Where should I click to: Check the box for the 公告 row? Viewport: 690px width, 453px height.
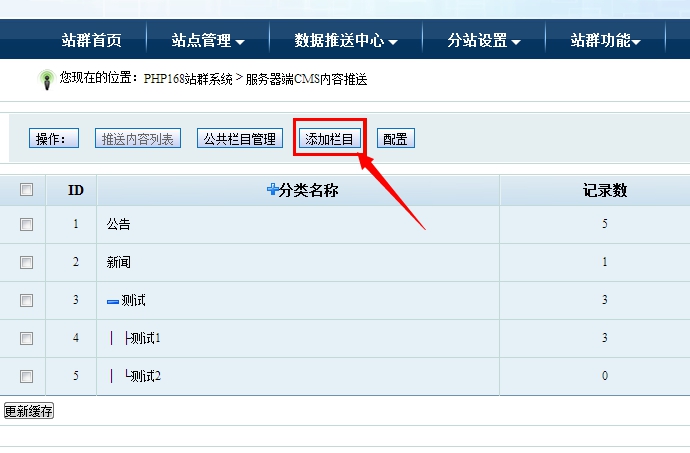pyautogui.click(x=26, y=224)
